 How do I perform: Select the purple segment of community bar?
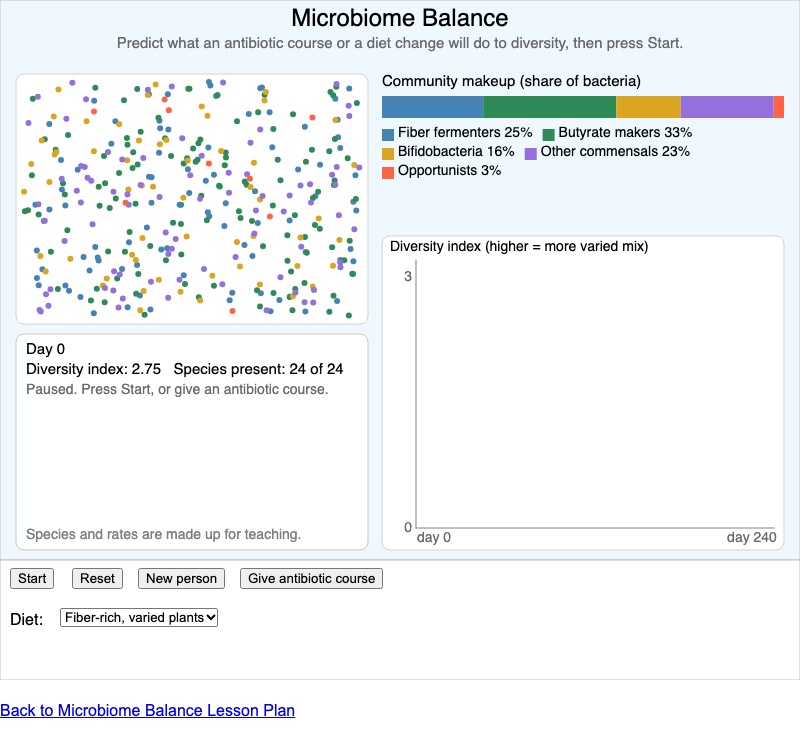click(727, 107)
